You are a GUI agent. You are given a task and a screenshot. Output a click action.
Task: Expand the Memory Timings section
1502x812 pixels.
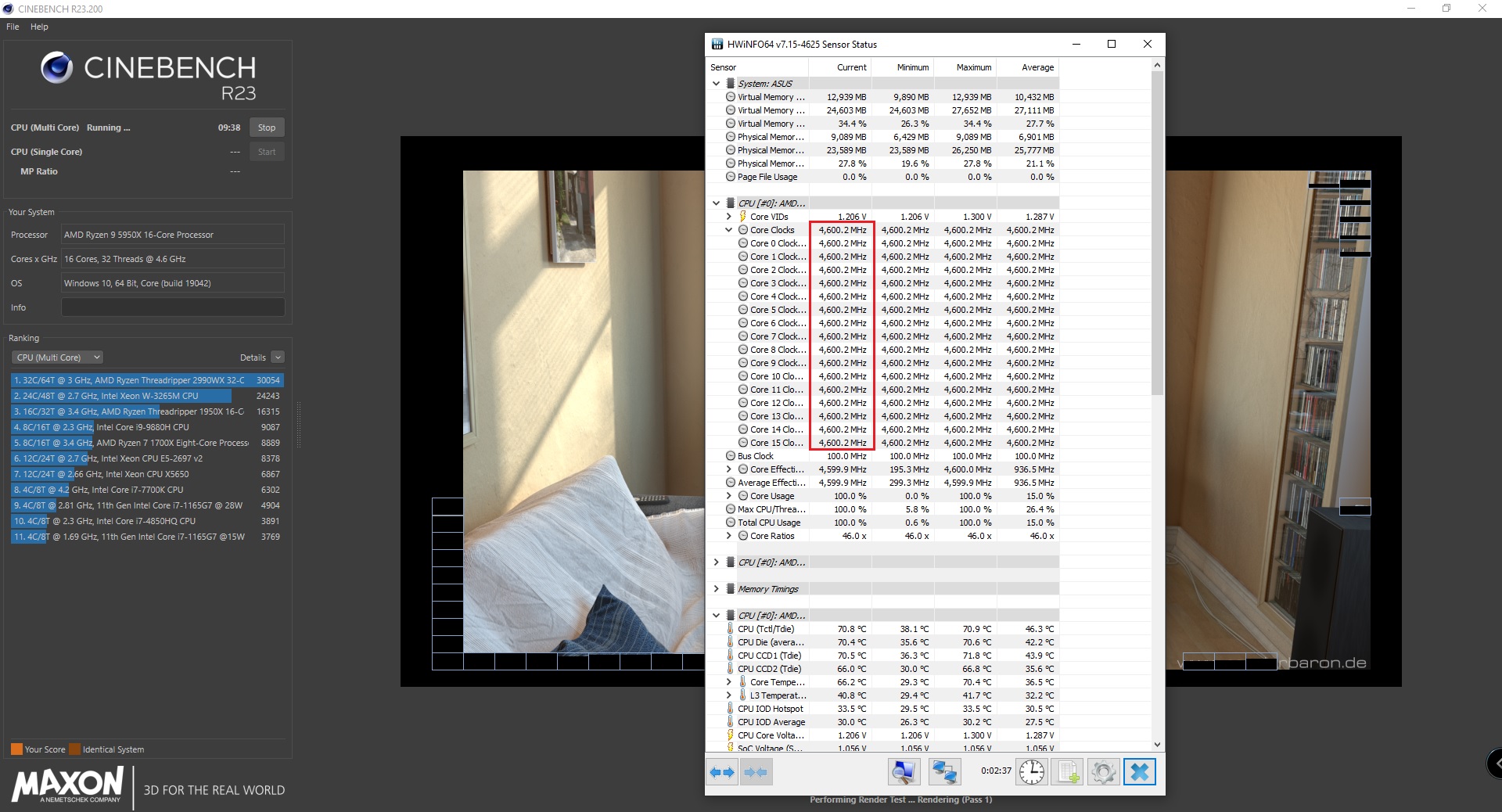point(716,589)
